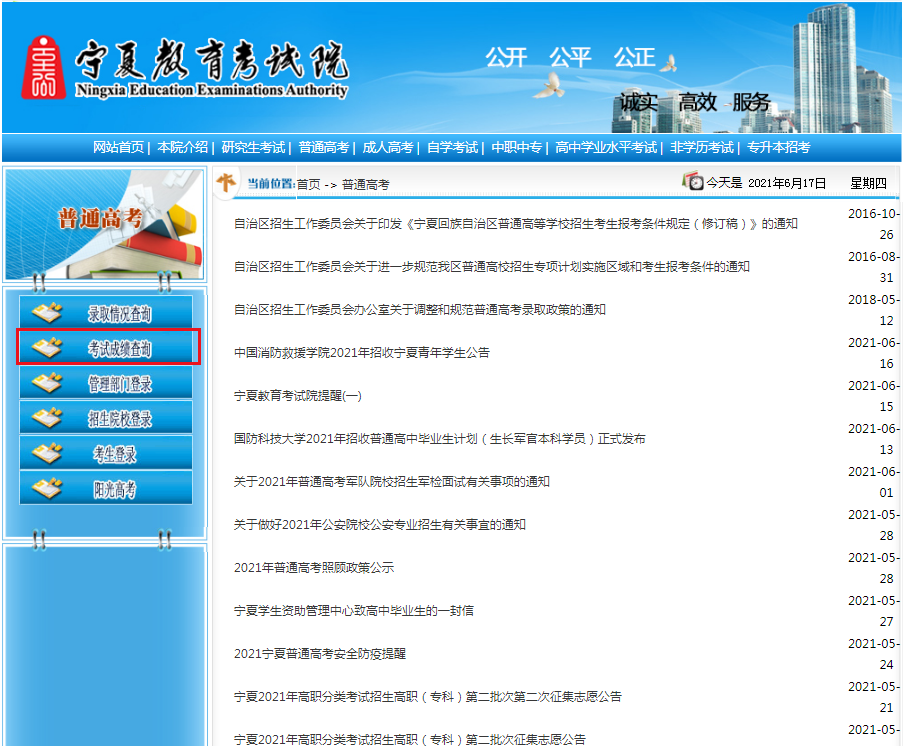Go to 非学历考试 section
Viewport: 906px width, 746px height.
(x=702, y=147)
